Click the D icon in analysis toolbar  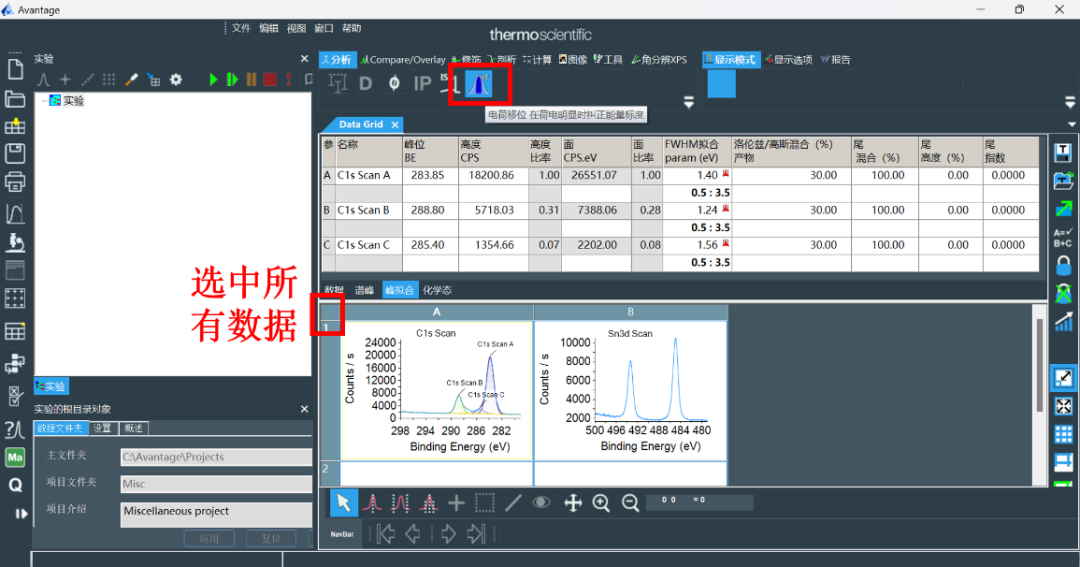pos(365,84)
